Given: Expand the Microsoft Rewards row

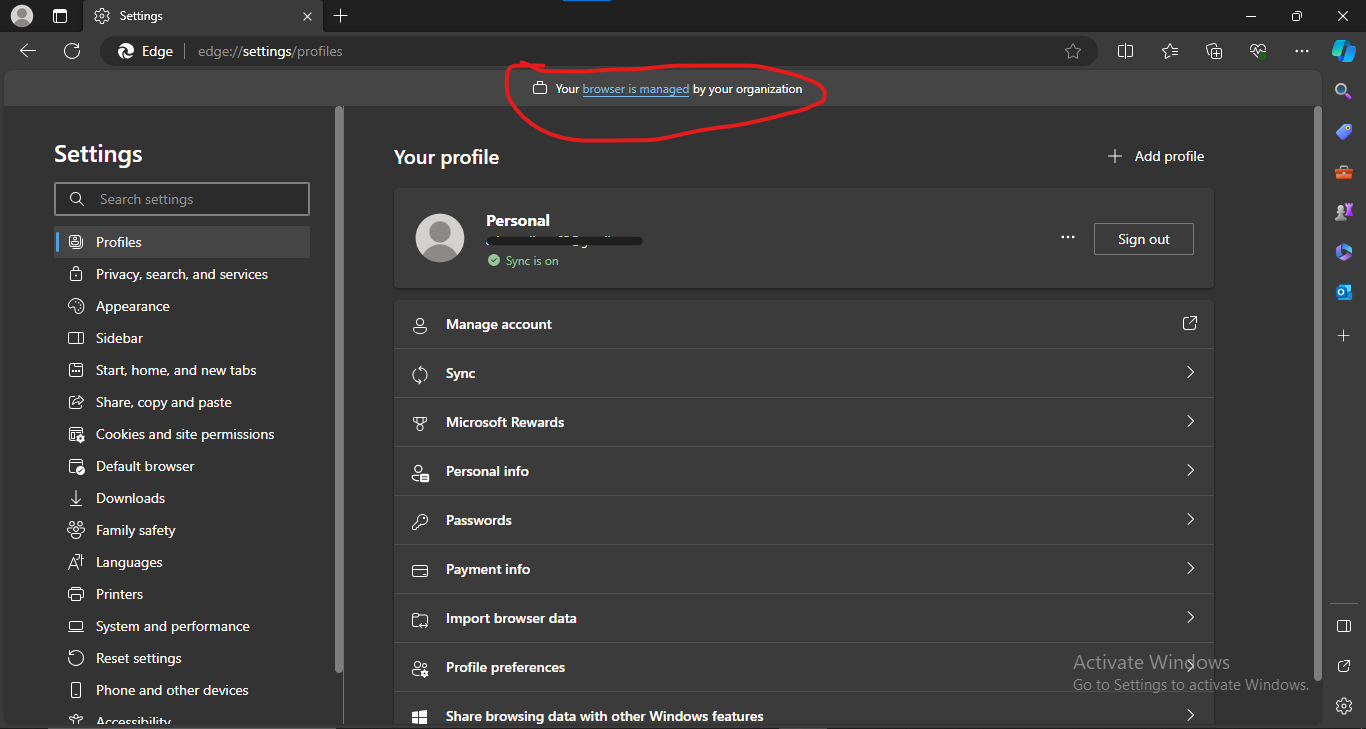Looking at the screenshot, I should (x=804, y=422).
